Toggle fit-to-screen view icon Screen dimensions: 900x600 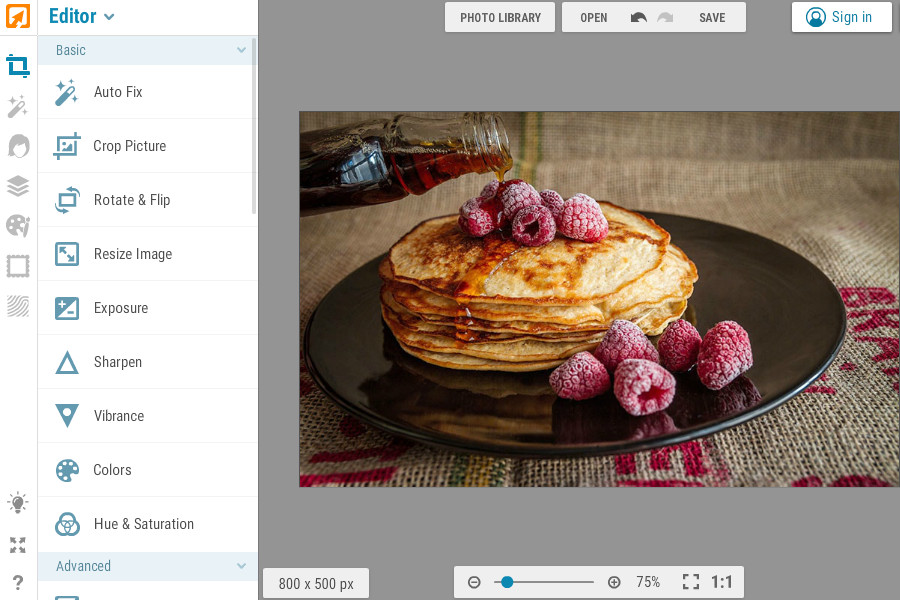[690, 582]
